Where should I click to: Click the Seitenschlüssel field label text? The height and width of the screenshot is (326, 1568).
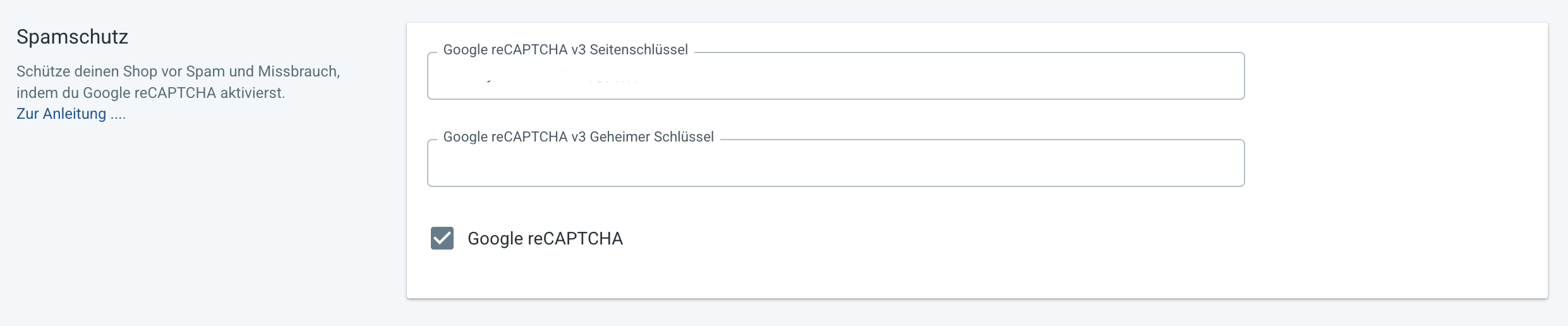pos(565,50)
